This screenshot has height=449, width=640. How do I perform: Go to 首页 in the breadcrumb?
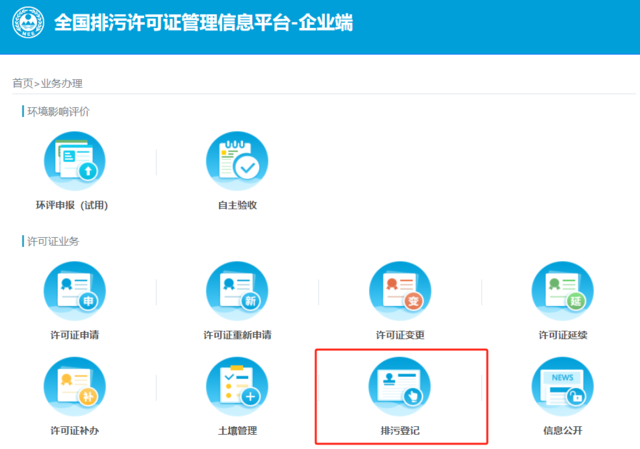[x=22, y=83]
